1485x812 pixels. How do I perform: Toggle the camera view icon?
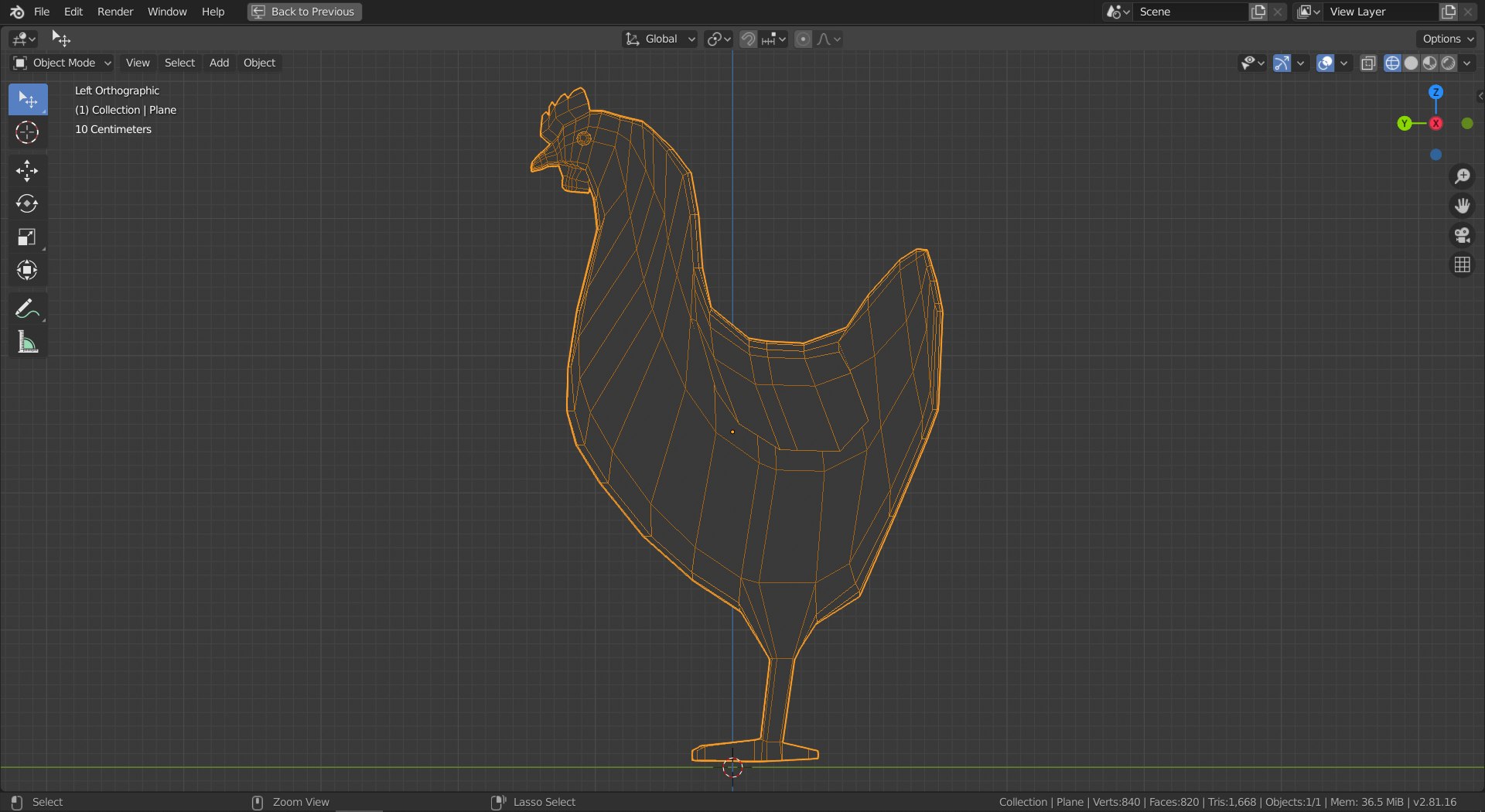coord(1462,235)
